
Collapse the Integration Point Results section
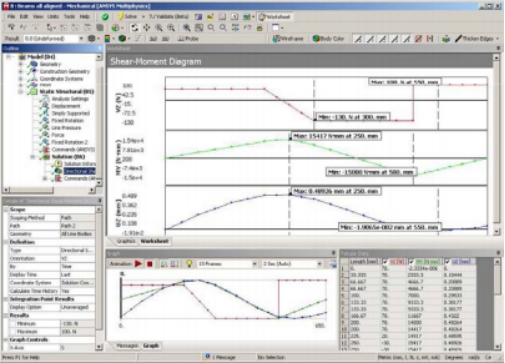(6, 299)
